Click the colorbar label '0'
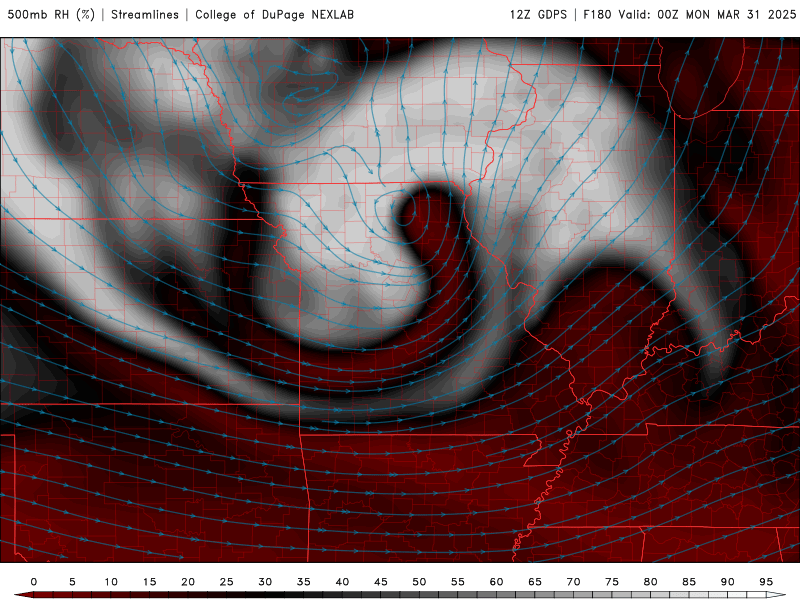The height and width of the screenshot is (600, 800). click(x=34, y=582)
